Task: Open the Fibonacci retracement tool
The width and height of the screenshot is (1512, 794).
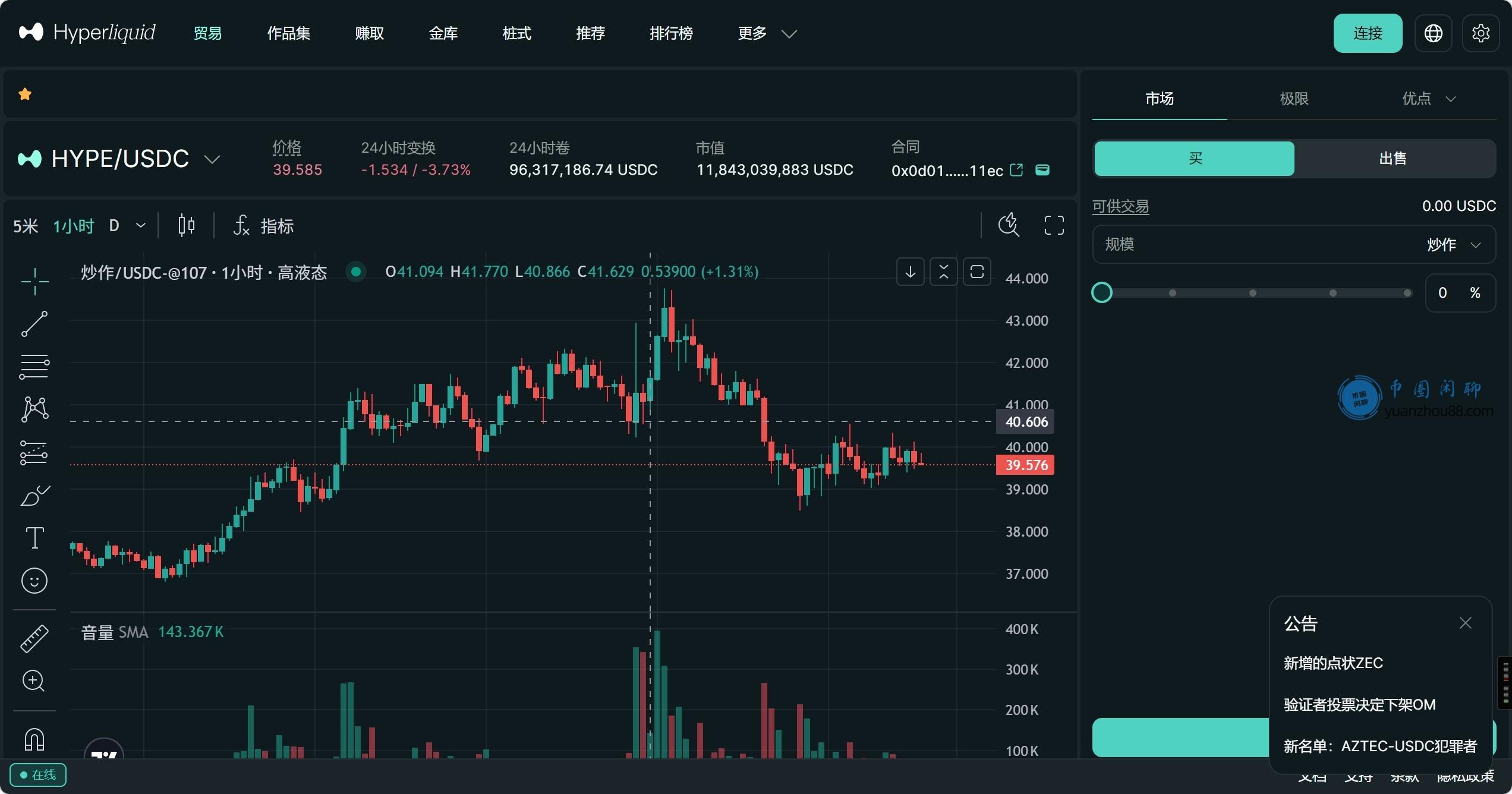Action: click(x=34, y=367)
